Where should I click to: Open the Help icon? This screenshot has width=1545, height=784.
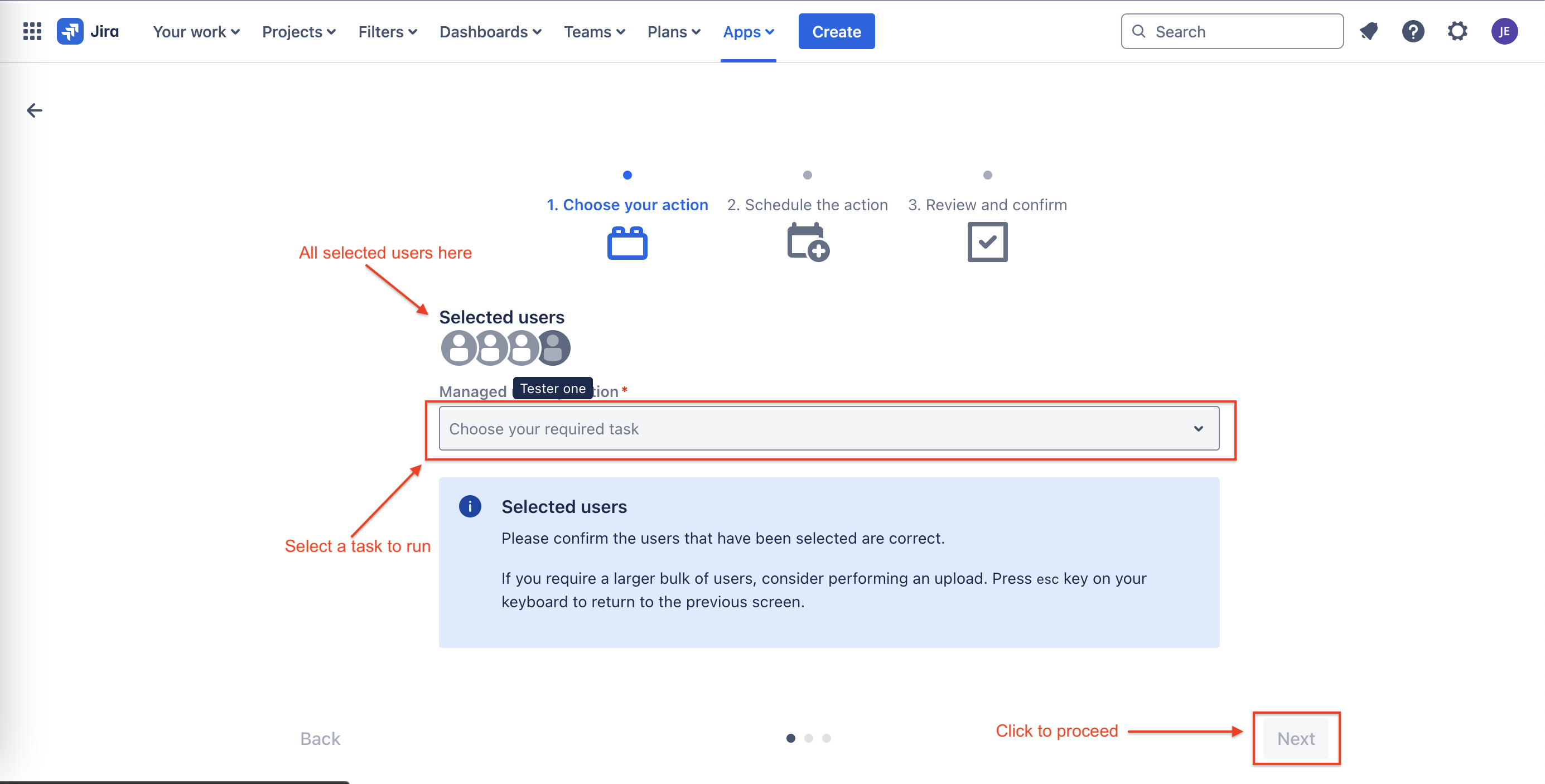click(x=1414, y=31)
